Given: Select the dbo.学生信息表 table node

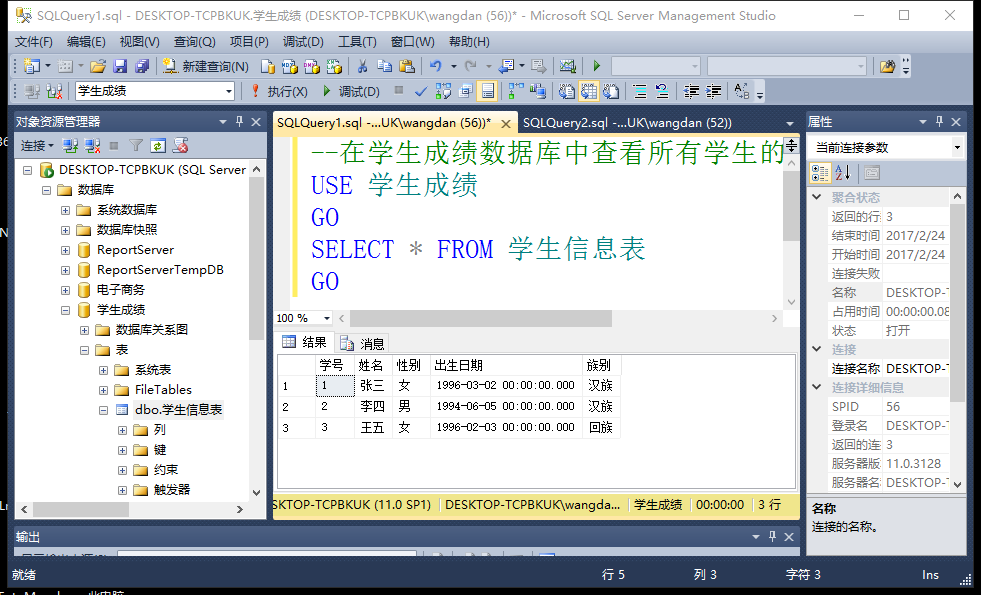Looking at the screenshot, I should [178, 410].
